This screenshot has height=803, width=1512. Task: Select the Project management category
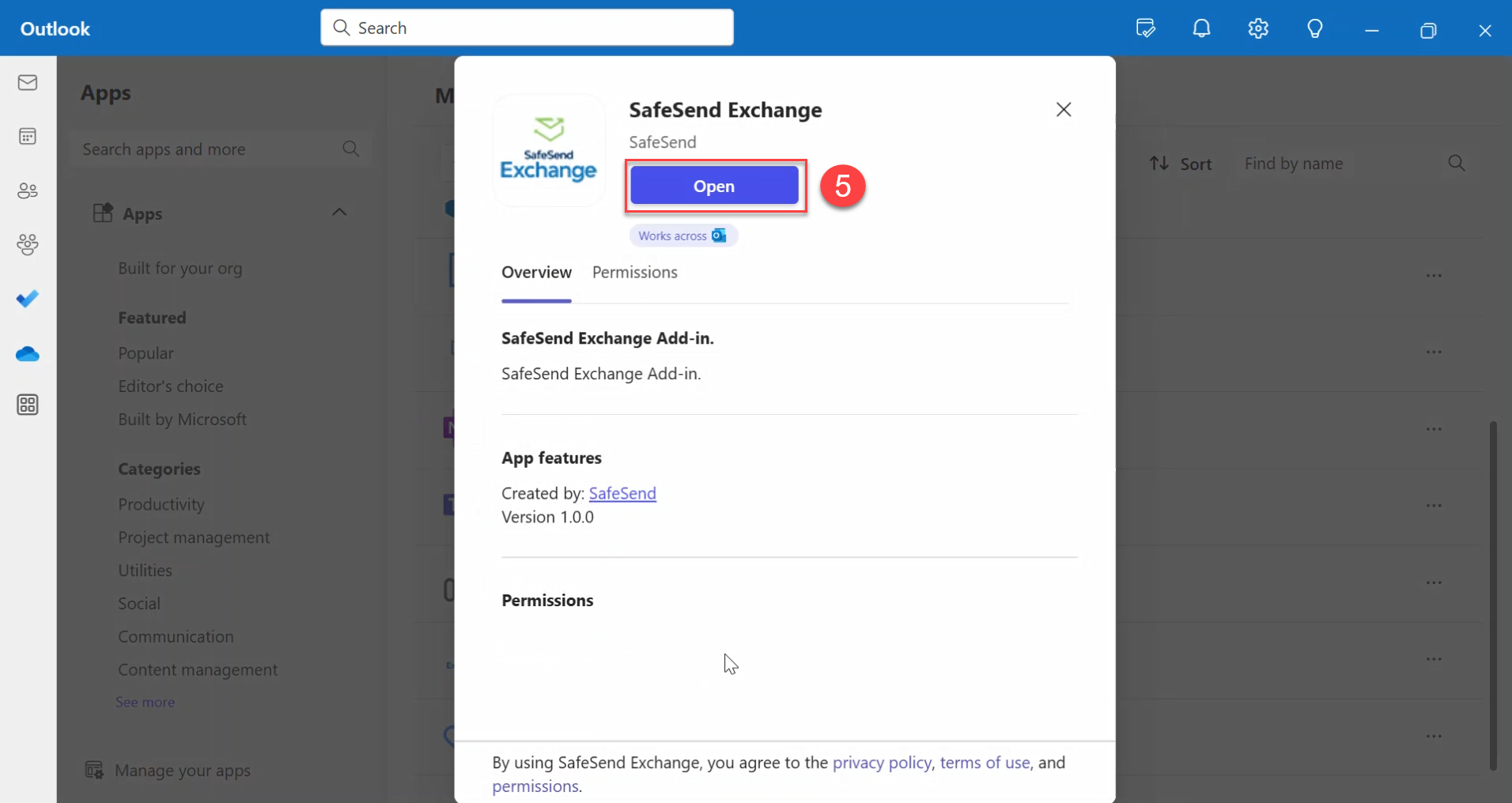[x=194, y=537]
